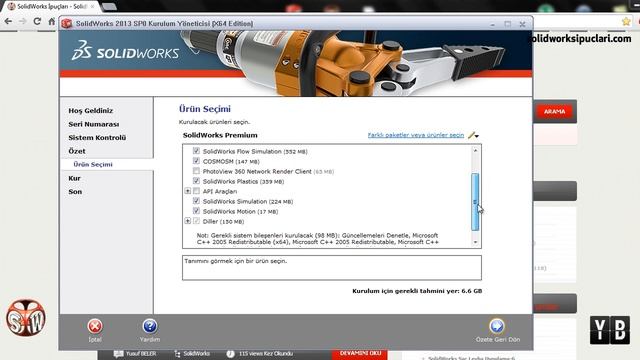Go to Sistem Kontrolü step

[97, 138]
